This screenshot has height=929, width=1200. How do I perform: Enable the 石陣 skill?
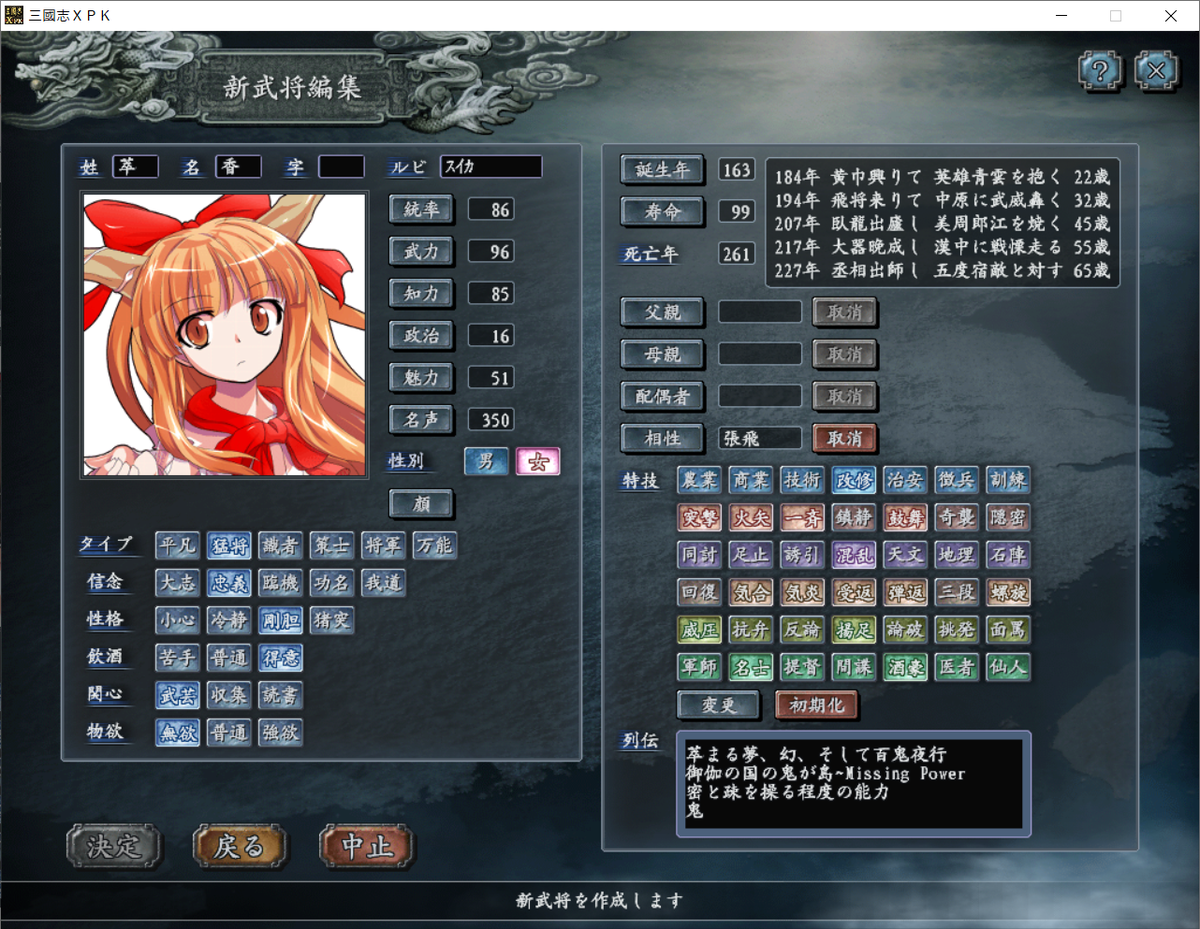tap(1008, 555)
